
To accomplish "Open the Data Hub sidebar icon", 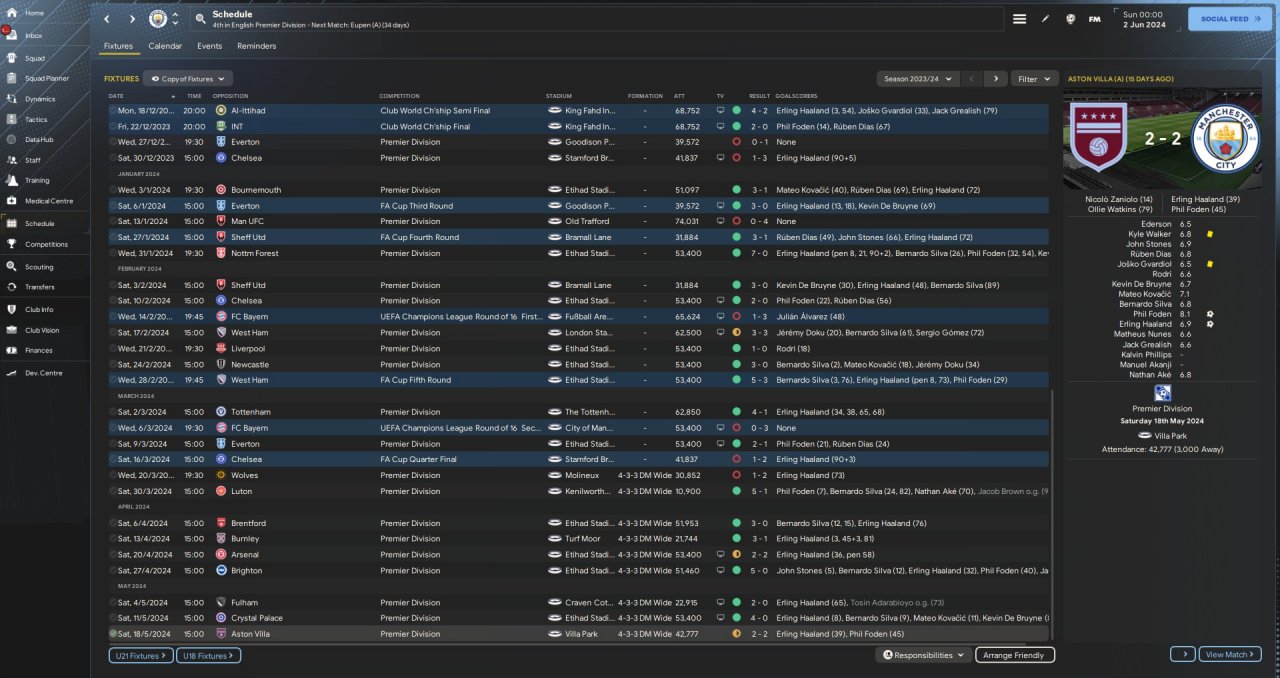I will click(x=11, y=139).
